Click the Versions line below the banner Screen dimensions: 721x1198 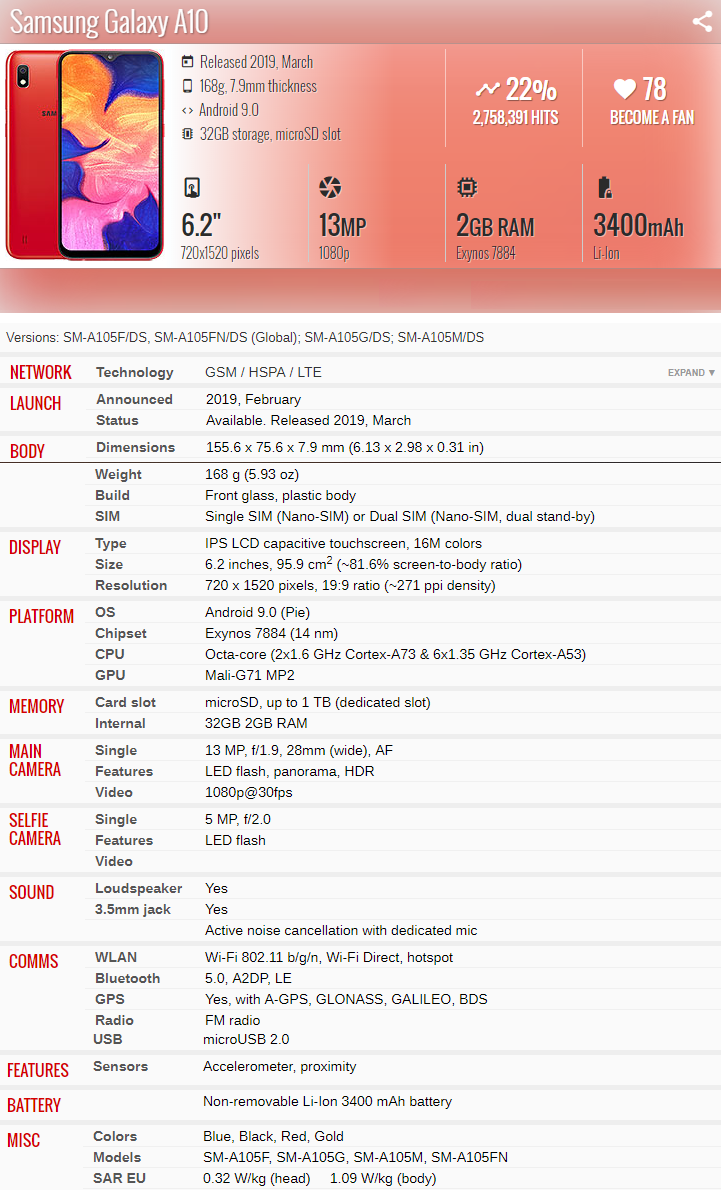245,337
